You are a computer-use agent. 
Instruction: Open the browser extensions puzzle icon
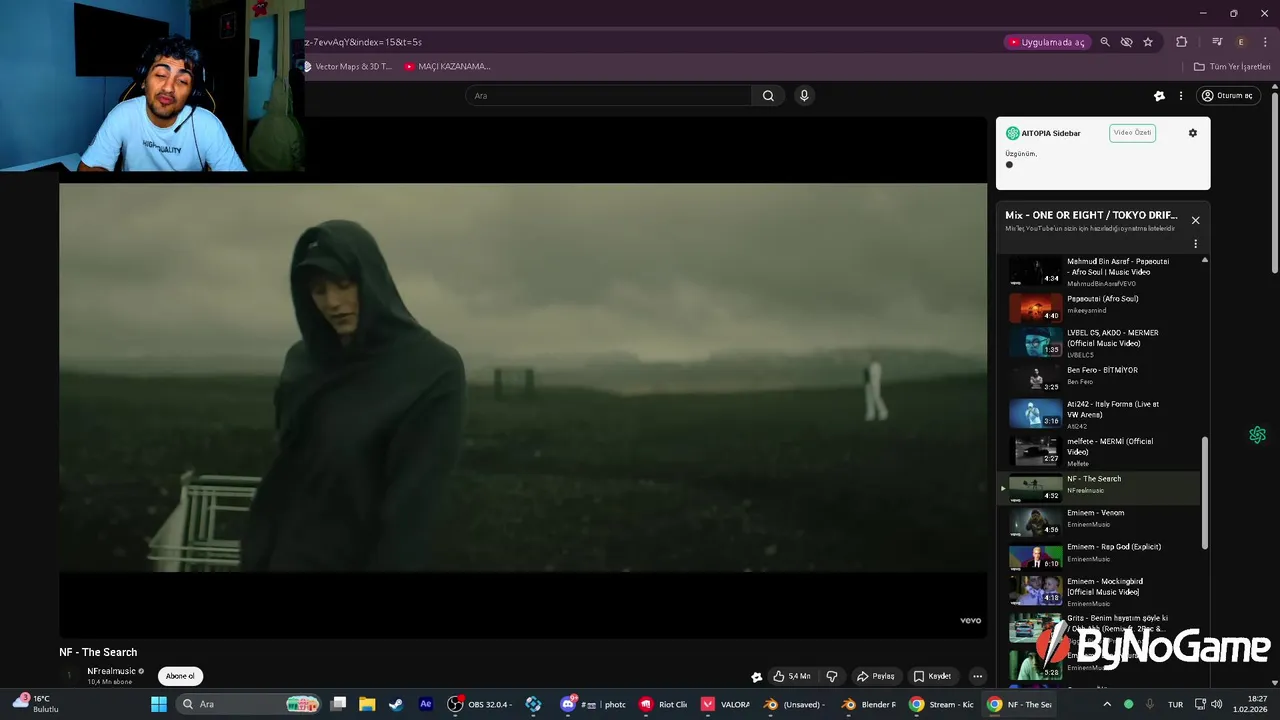pyautogui.click(x=1182, y=42)
